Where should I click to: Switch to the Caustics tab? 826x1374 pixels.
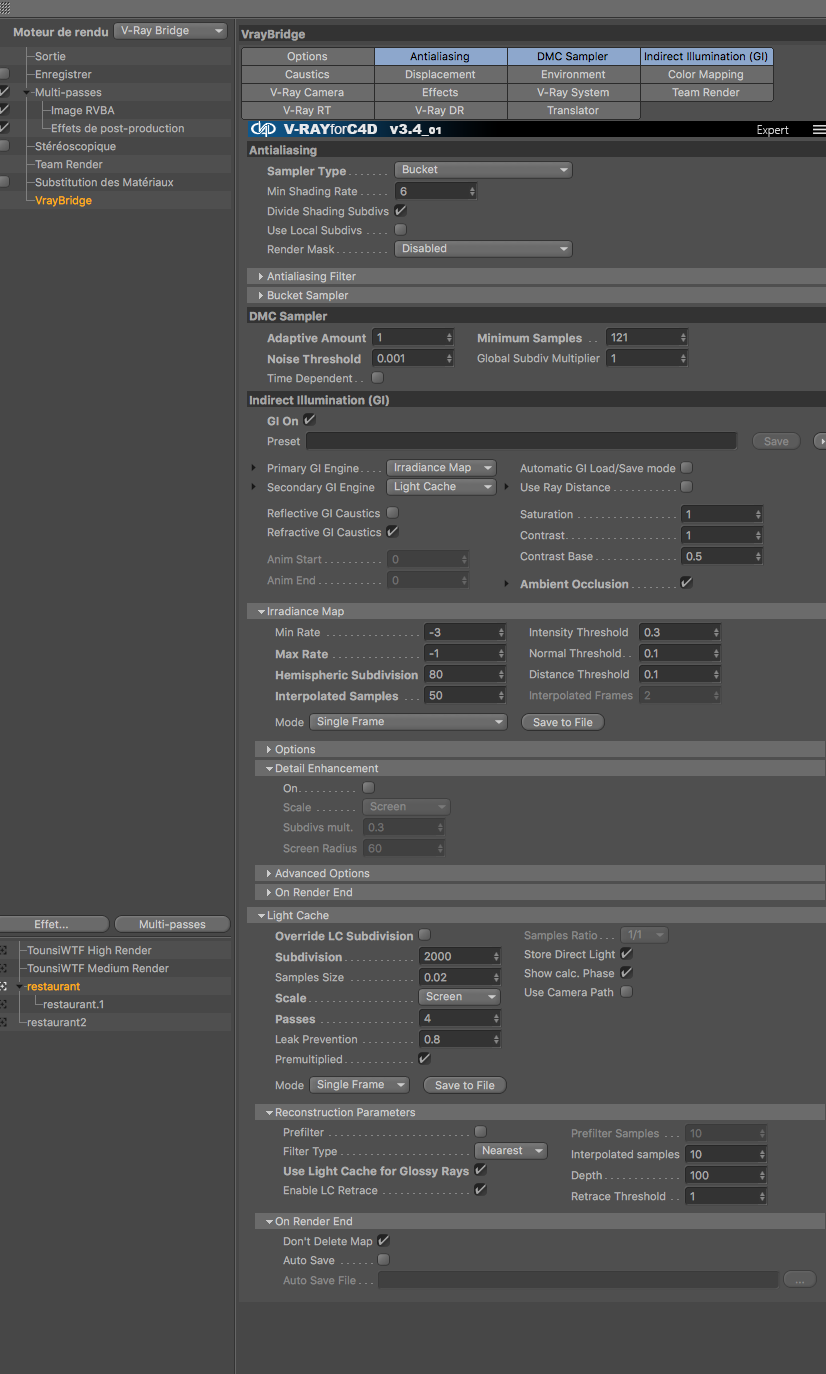coord(307,75)
